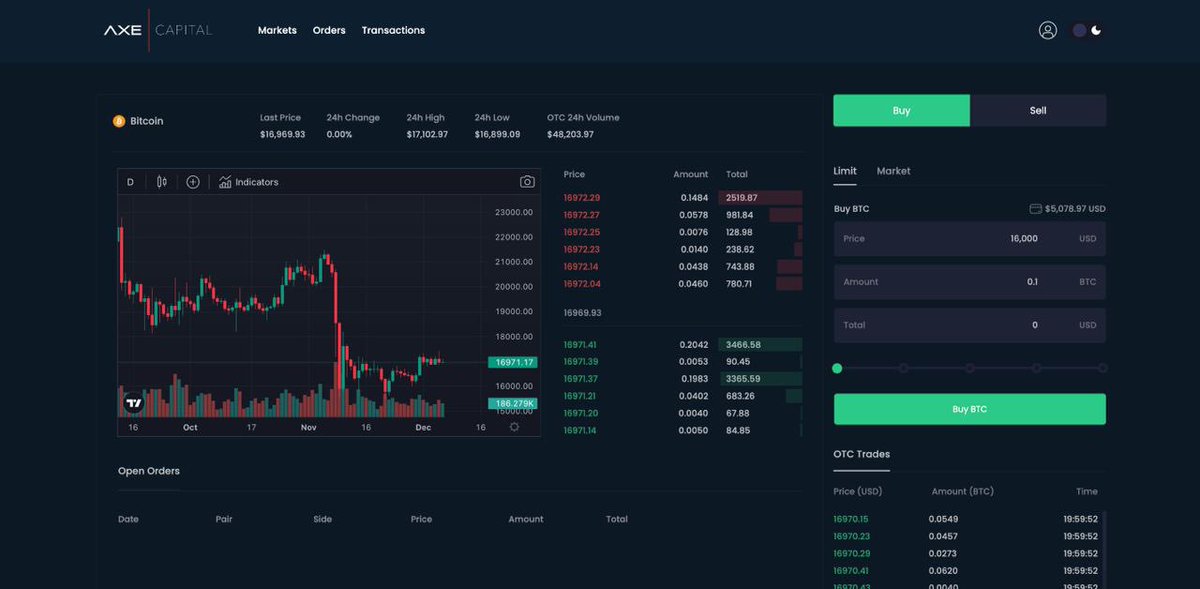Open the Orders menu
The image size is (1200, 589).
pos(329,30)
